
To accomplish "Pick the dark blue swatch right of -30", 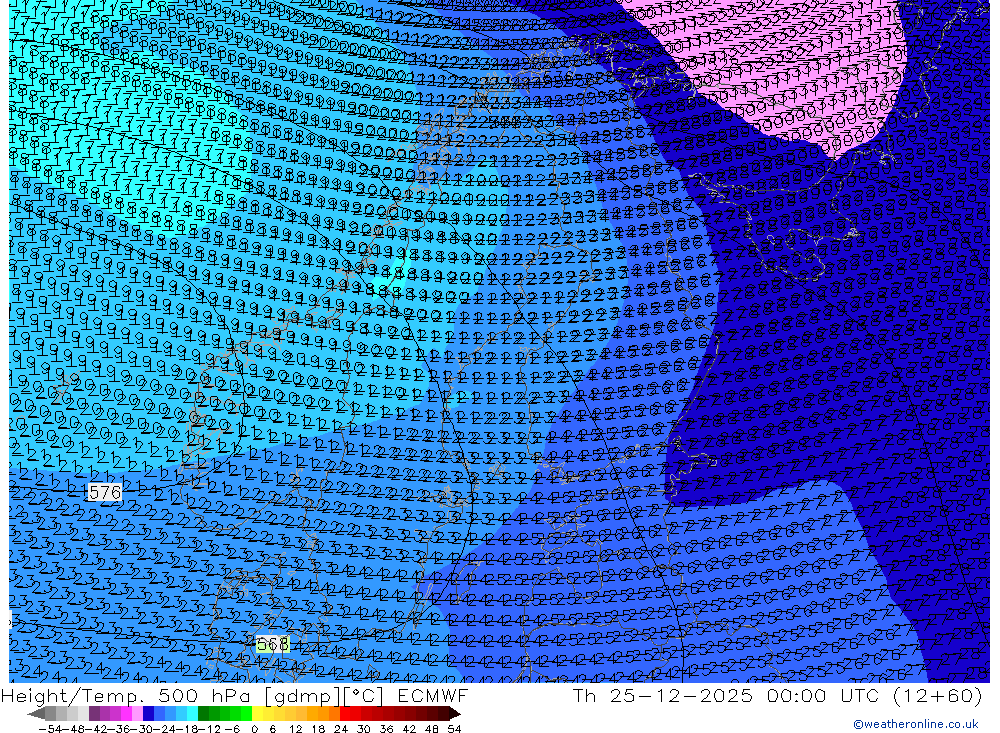I will click(148, 714).
